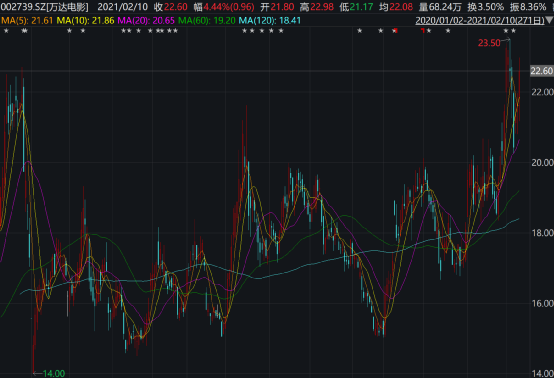Click the 14.00 lowest price label
Viewport: 554px width, 378px height.
54,373
